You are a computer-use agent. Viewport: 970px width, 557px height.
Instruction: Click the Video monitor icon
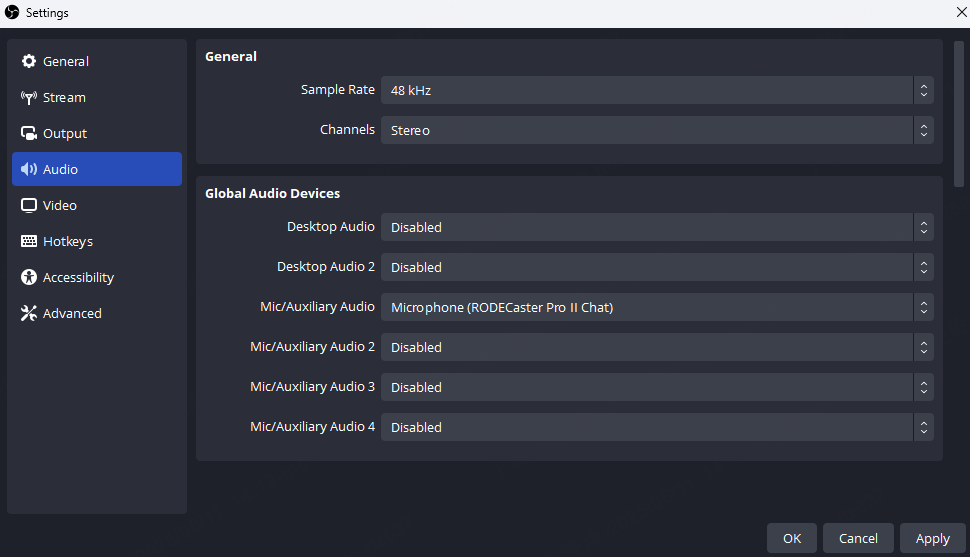pos(28,206)
